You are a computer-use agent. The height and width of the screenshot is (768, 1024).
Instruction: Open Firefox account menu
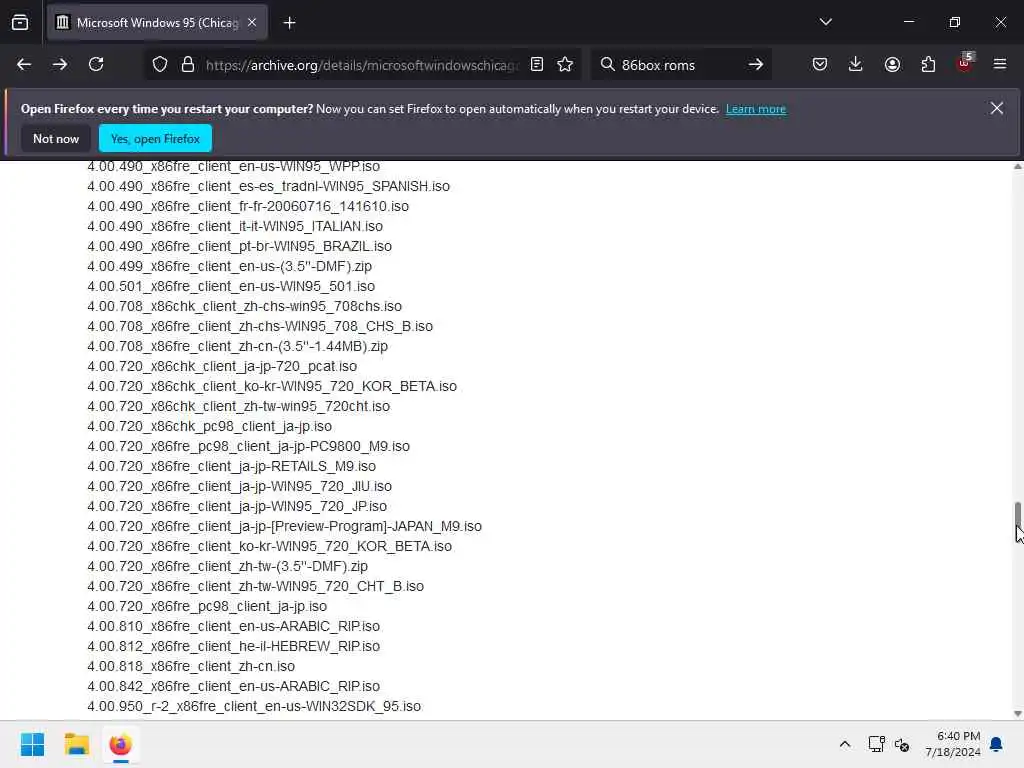(892, 65)
